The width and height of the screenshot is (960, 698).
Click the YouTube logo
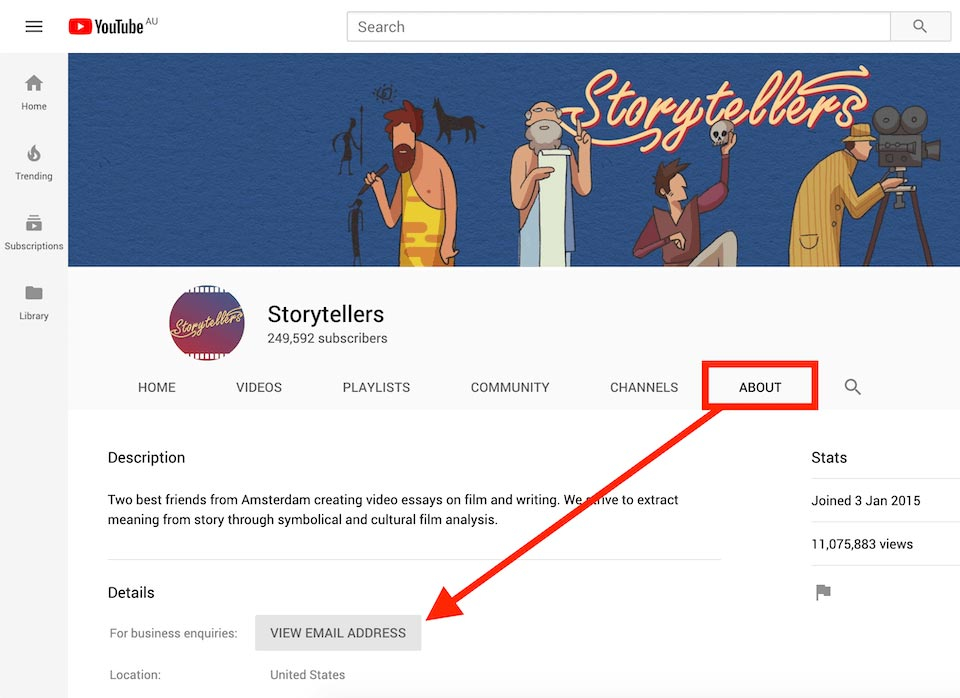coord(106,27)
